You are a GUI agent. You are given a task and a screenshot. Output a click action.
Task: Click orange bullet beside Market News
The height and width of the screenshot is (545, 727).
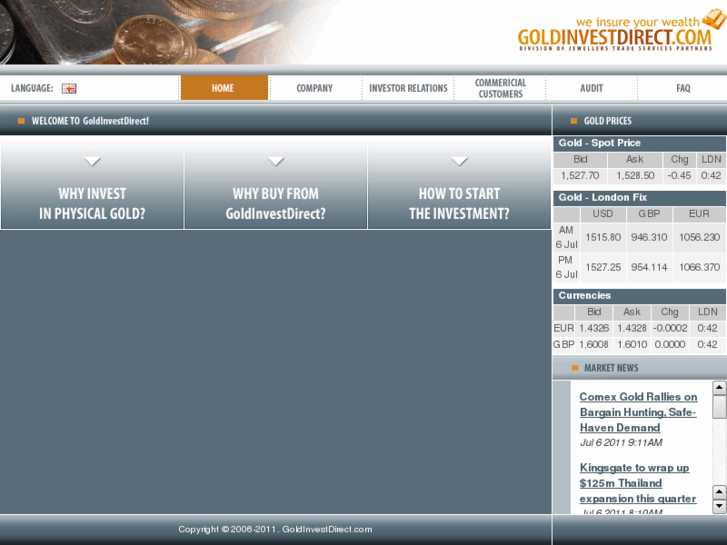point(574,368)
